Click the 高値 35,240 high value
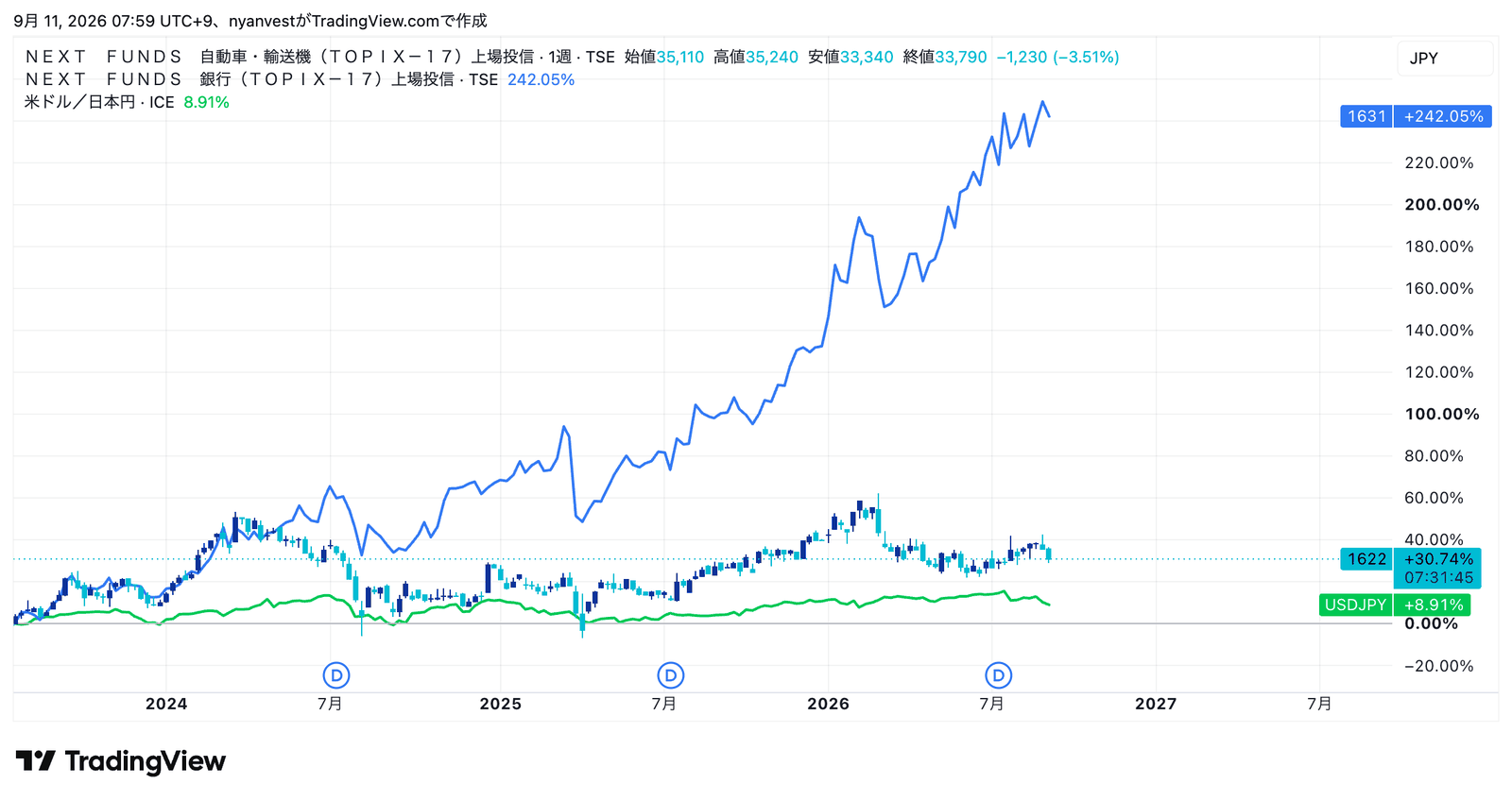1512x801 pixels. pos(756,57)
